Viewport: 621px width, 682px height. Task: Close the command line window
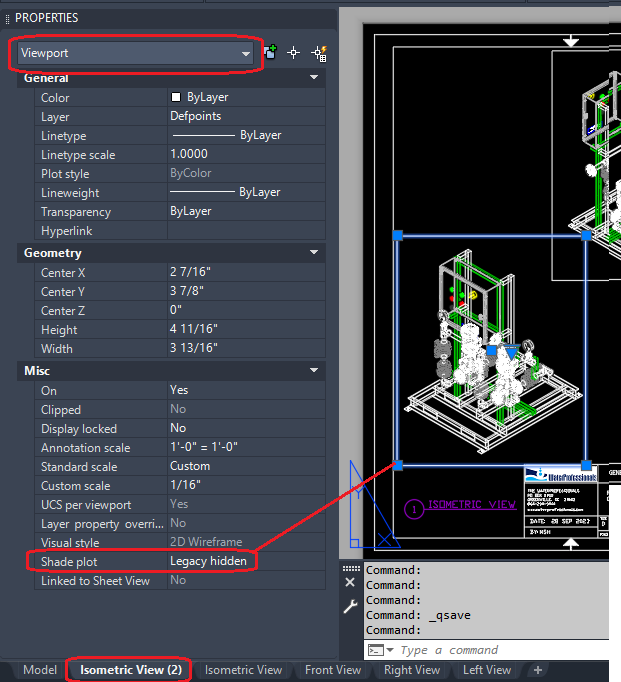[x=350, y=582]
